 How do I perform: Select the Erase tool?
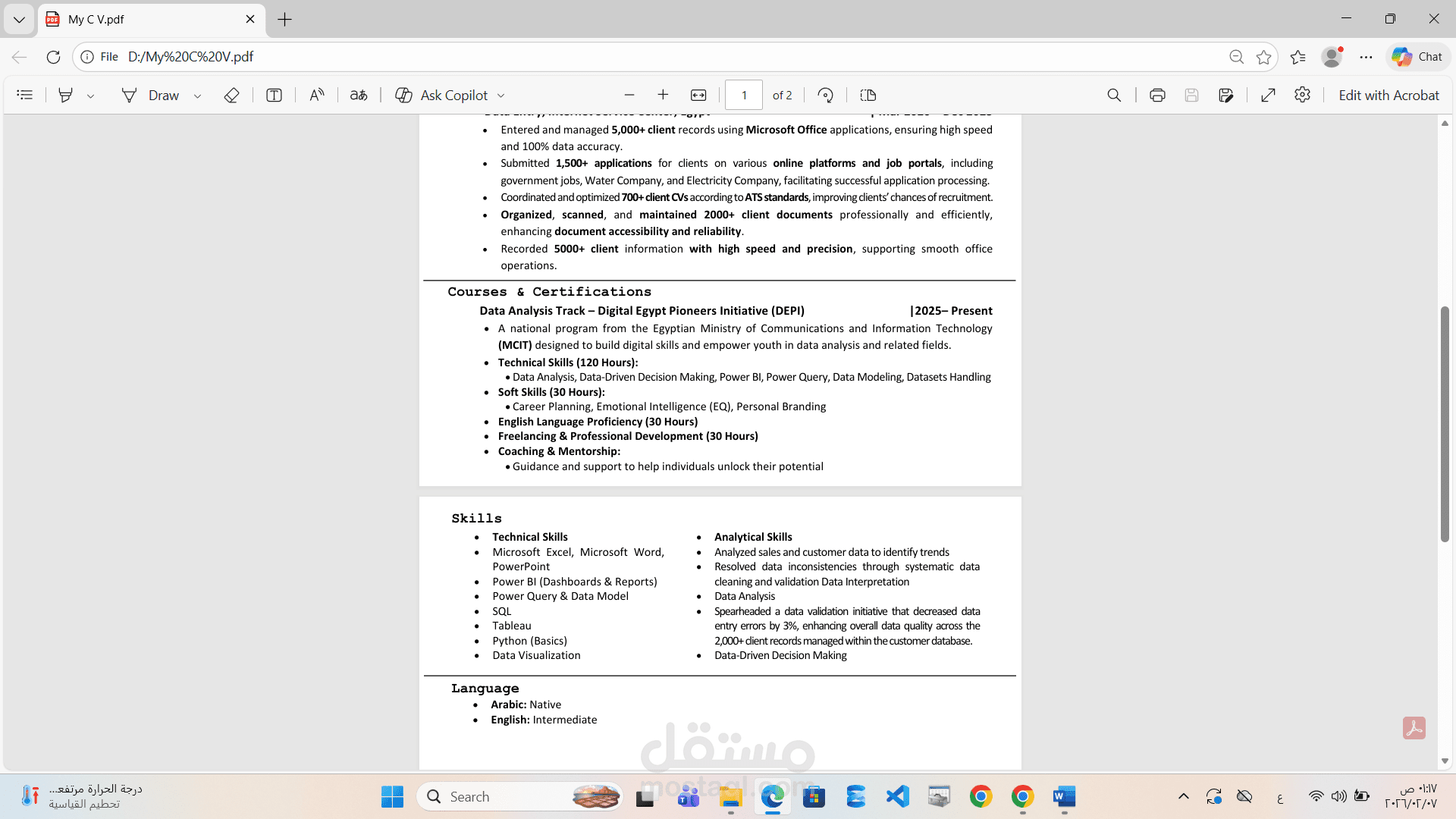click(231, 95)
